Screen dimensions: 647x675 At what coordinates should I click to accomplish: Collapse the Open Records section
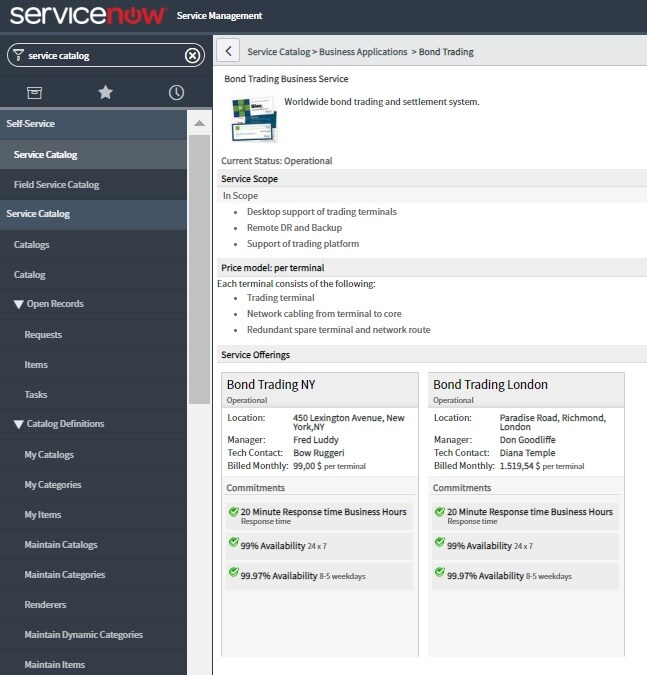tap(19, 304)
